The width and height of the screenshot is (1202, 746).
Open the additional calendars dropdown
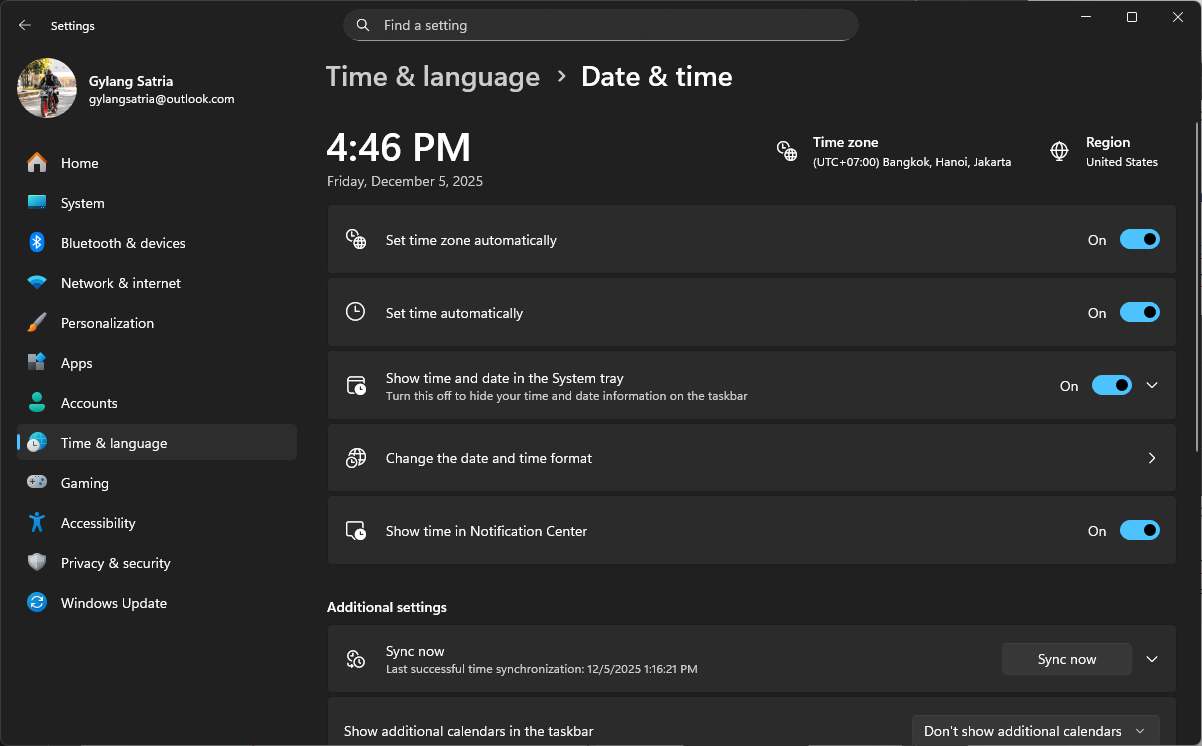pyautogui.click(x=1035, y=731)
